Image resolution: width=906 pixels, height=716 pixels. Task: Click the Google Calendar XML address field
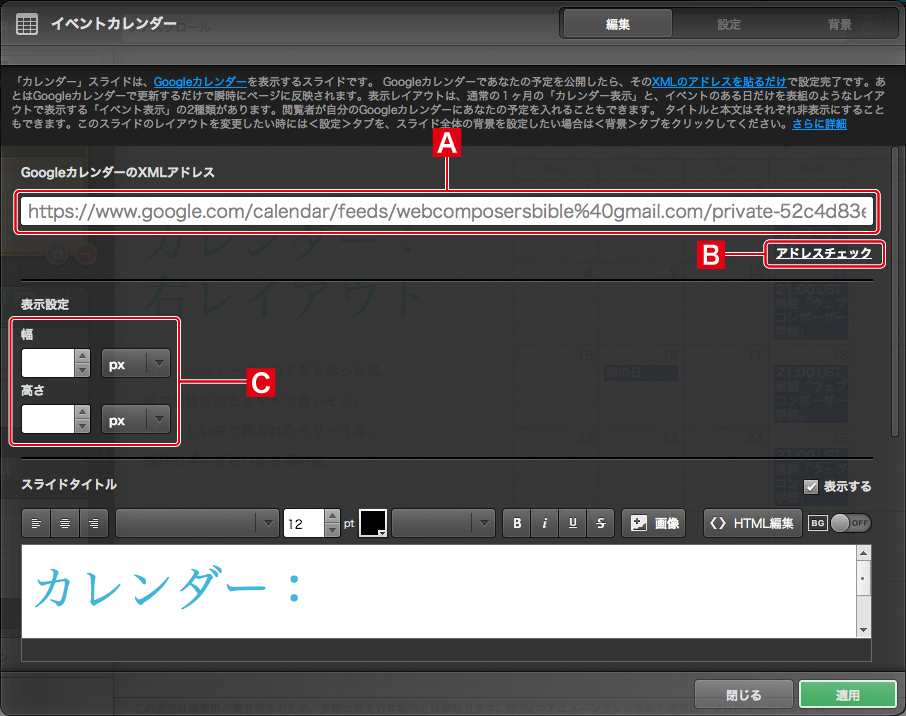[x=447, y=212]
